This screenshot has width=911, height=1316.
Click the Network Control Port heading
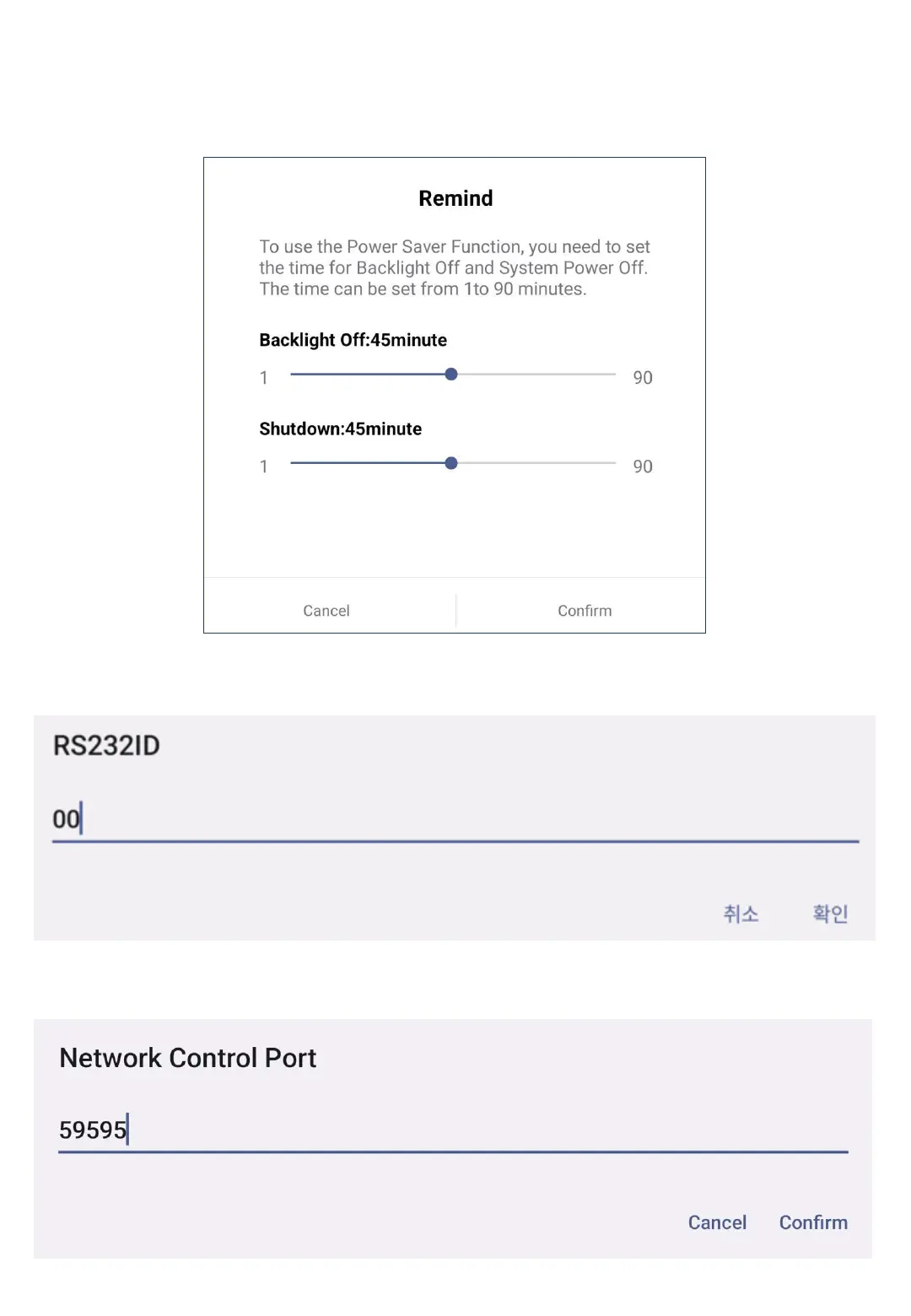(187, 1058)
